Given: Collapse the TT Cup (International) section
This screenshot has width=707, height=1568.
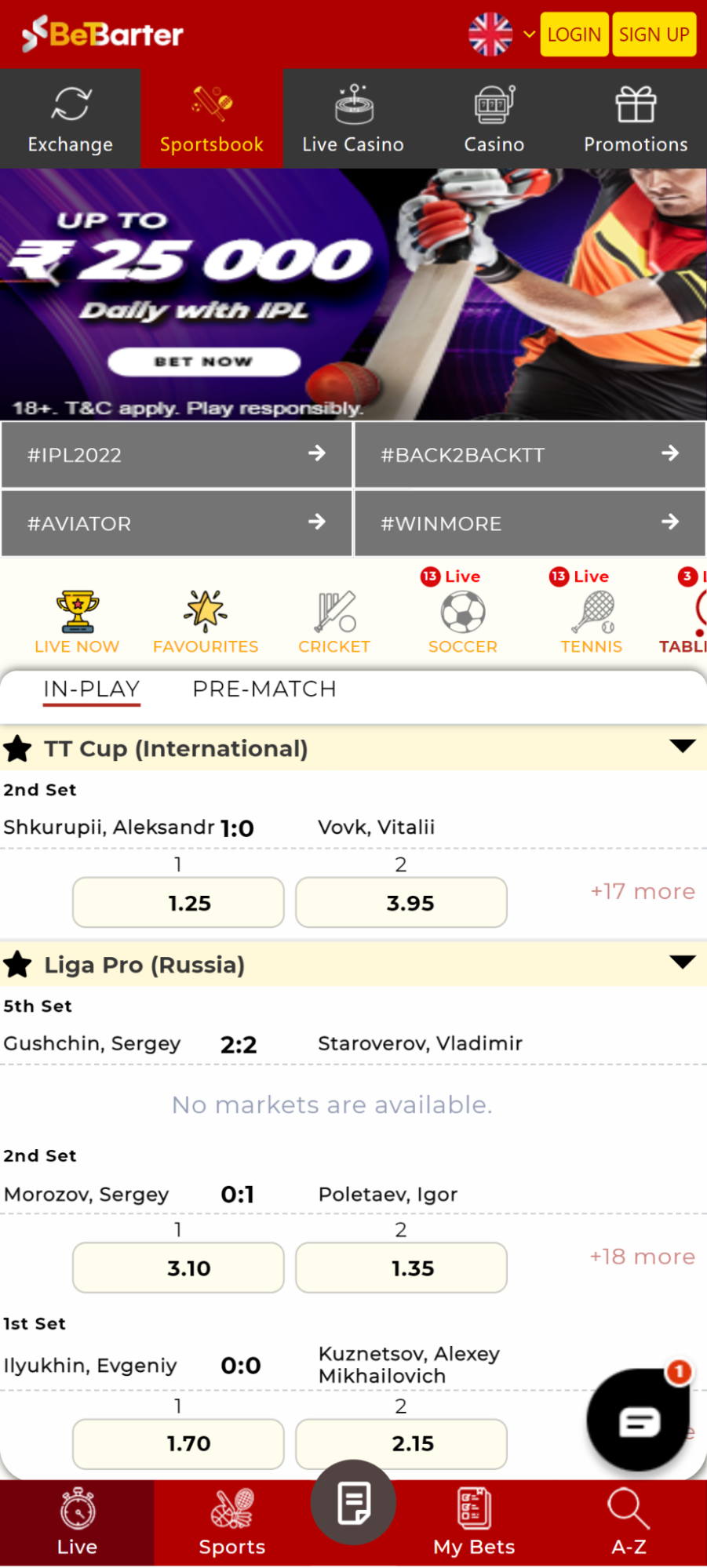Looking at the screenshot, I should click(683, 746).
